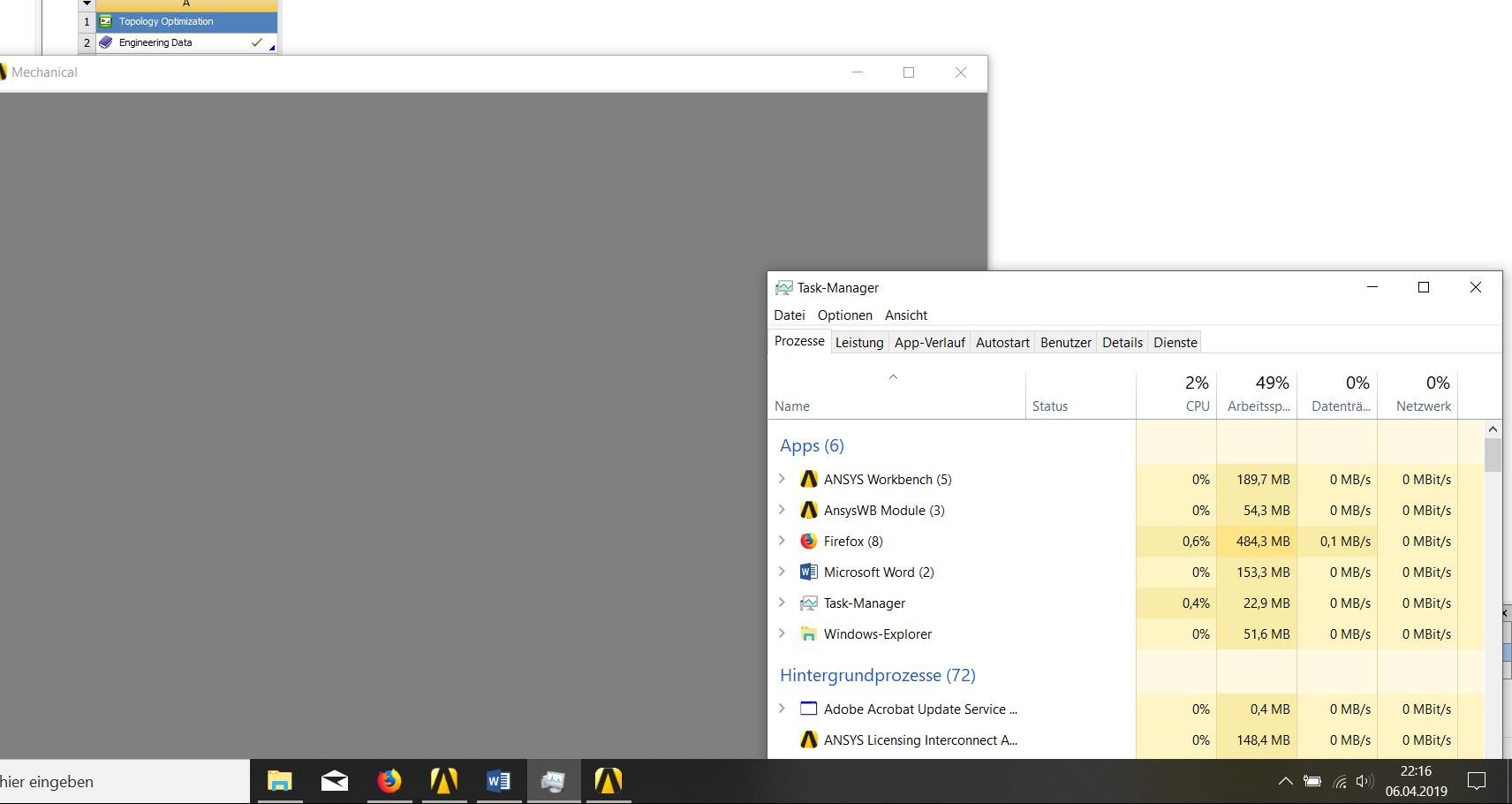Maximize the Mechanical window

pos(909,72)
